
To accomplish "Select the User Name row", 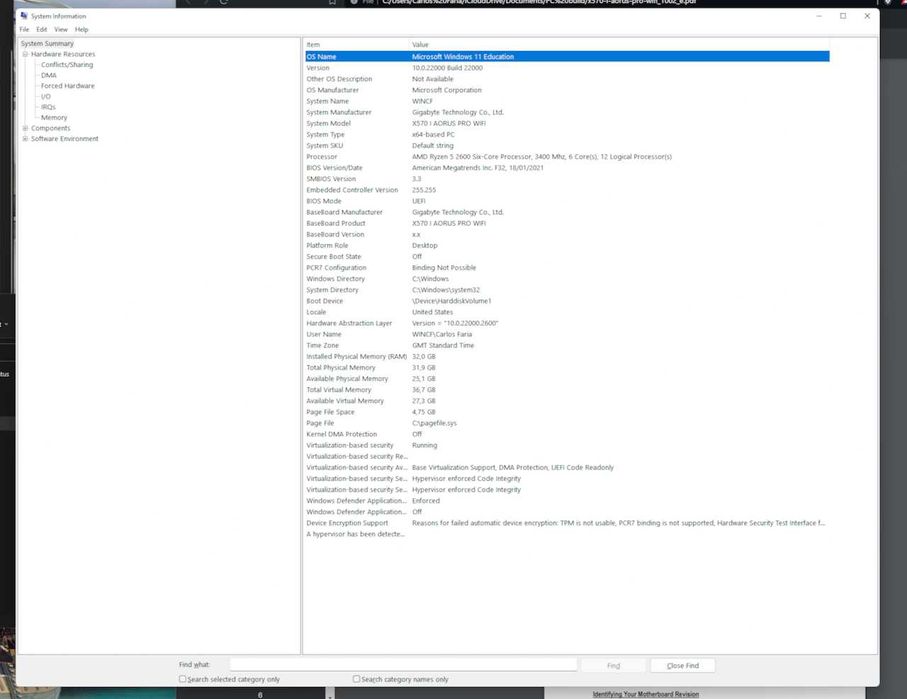I will [567, 334].
